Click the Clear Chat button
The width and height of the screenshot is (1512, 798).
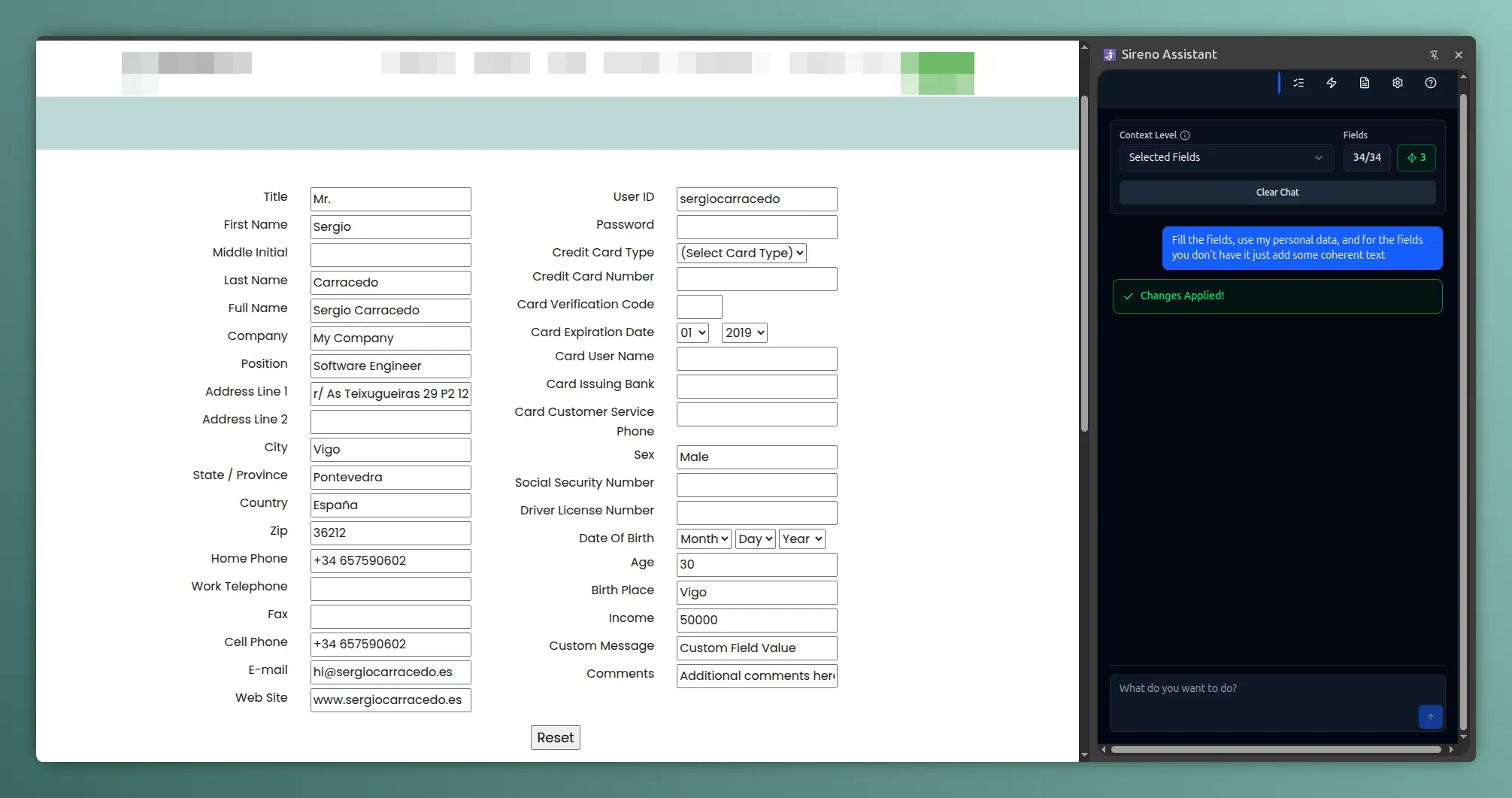[1277, 193]
